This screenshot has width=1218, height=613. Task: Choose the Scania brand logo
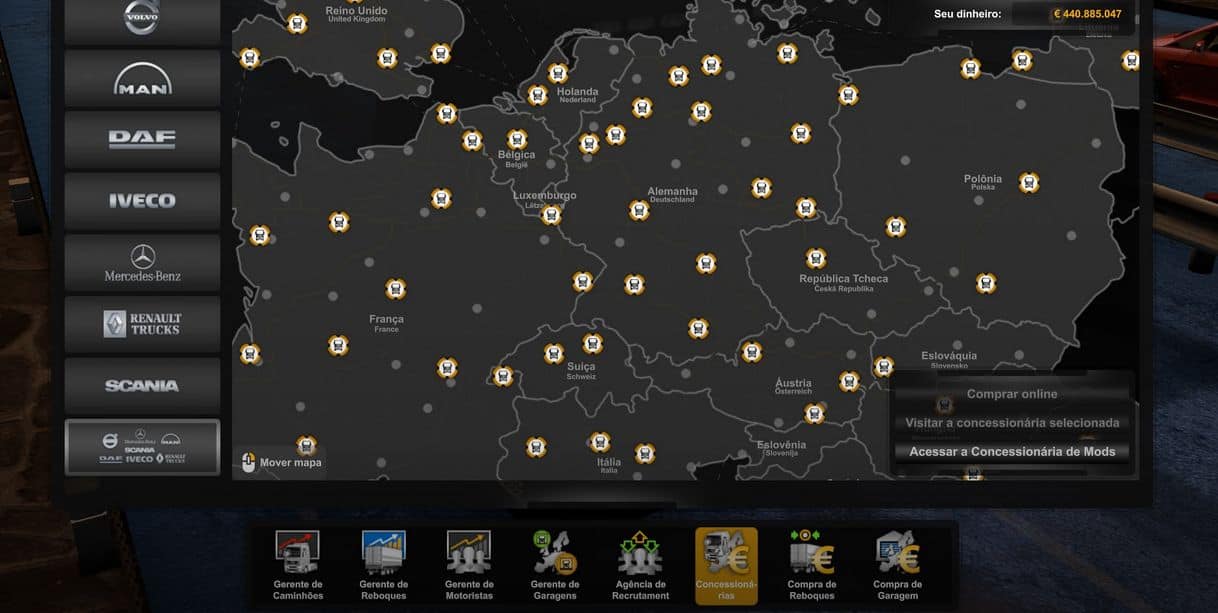[x=142, y=386]
